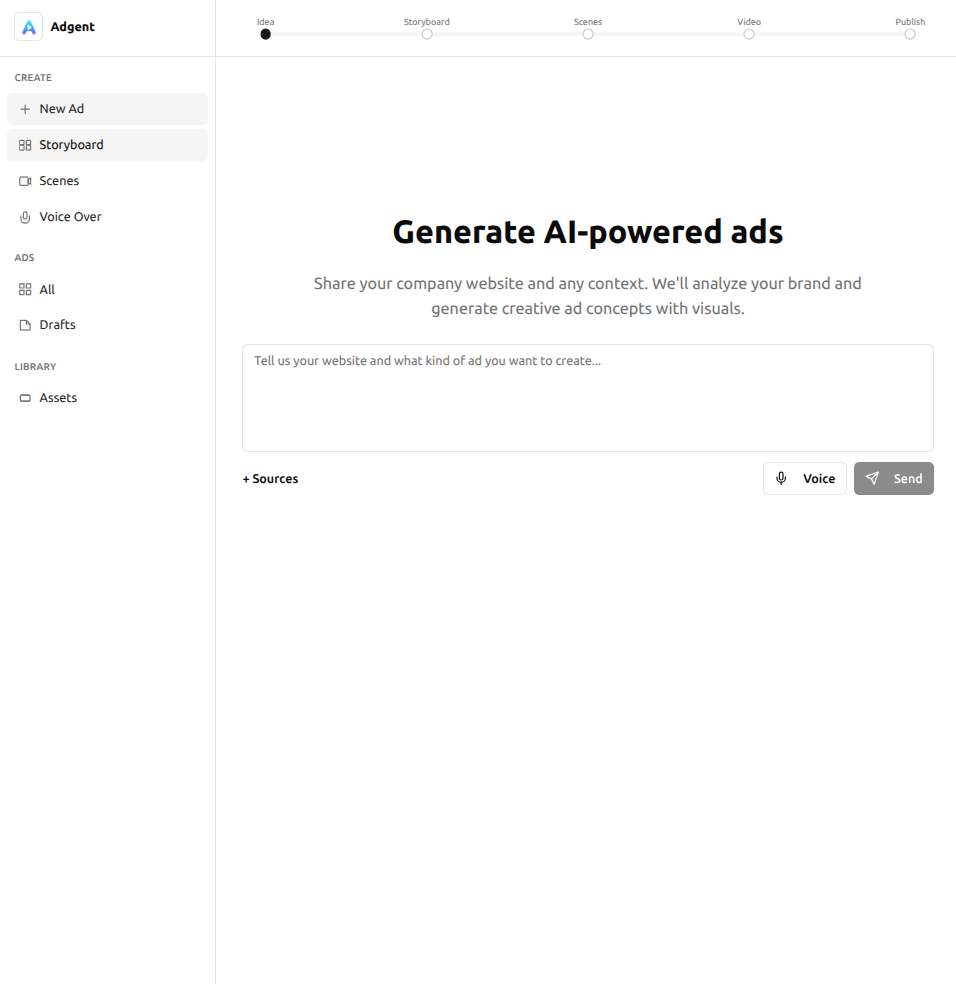This screenshot has width=956, height=984.
Task: Focus the website and ad description textbox
Action: pos(587,398)
